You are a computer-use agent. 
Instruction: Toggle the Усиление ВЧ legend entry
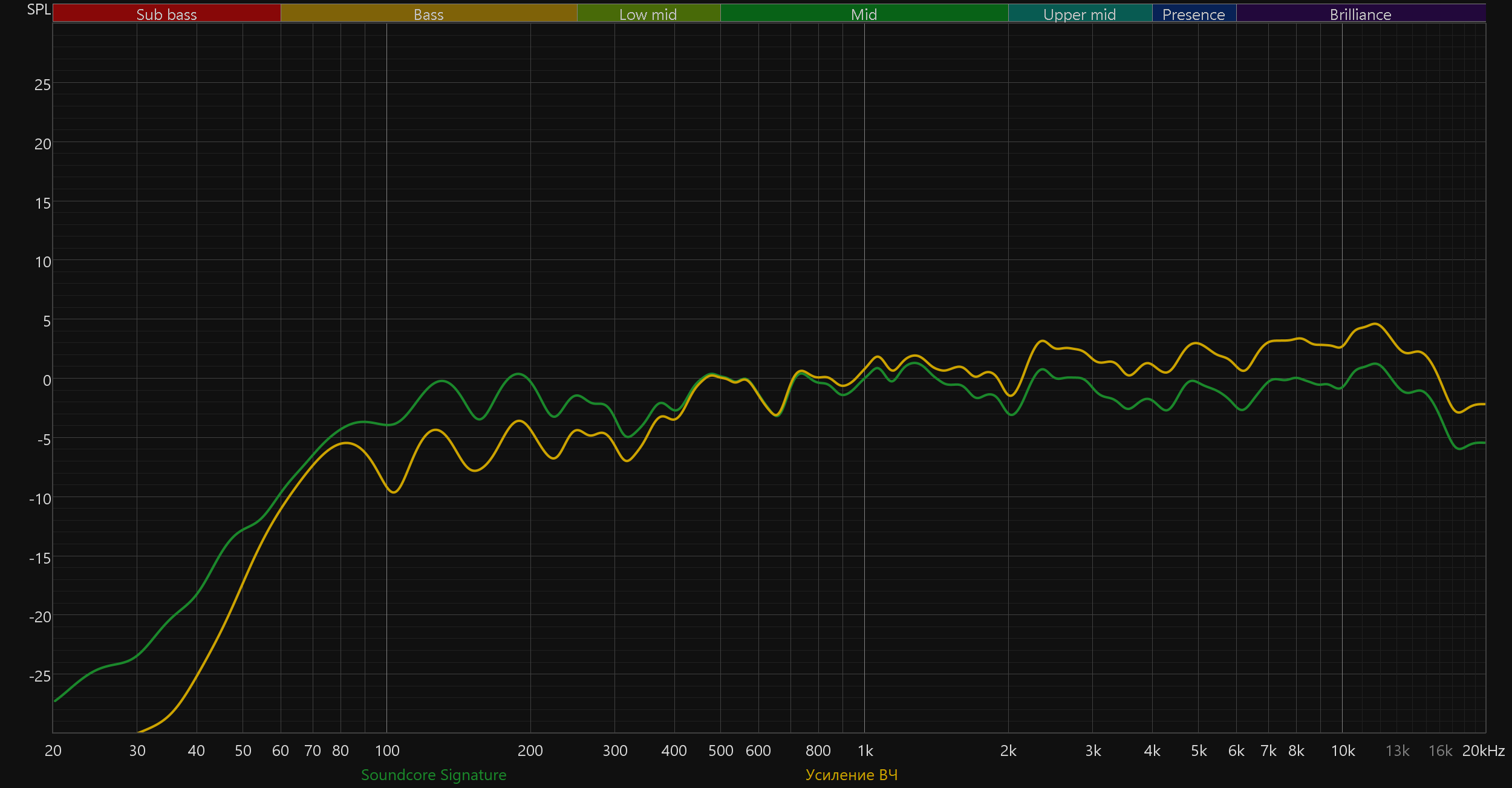pos(852,775)
